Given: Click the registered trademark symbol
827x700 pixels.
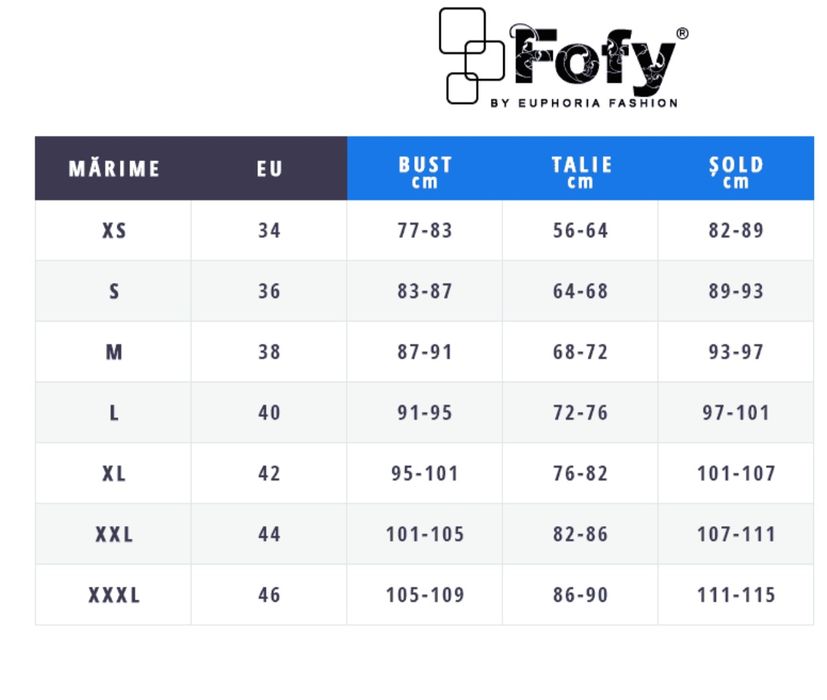Looking at the screenshot, I should 682,34.
